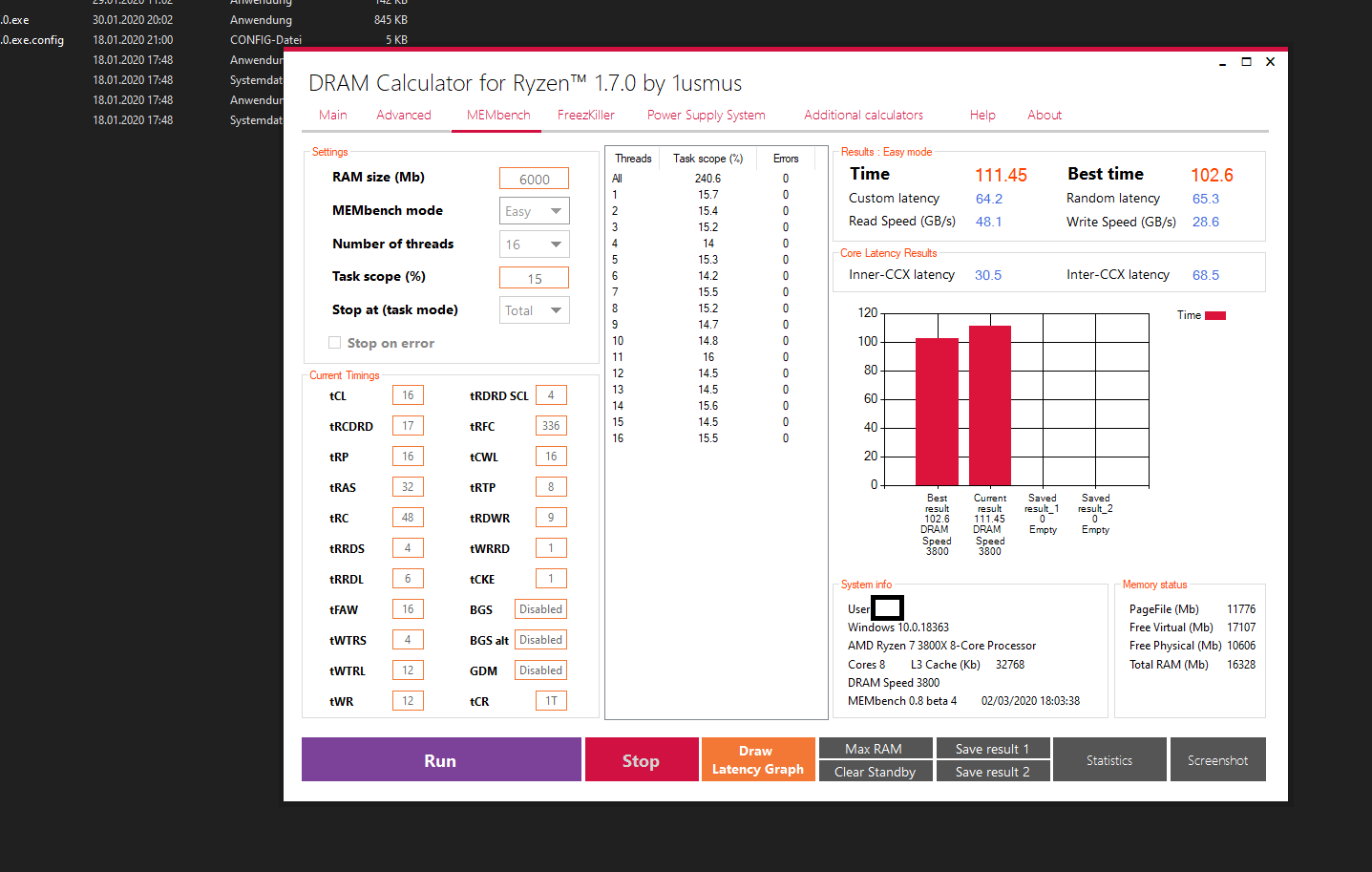Select the 845 KB Anwendung file row in Explorer
Image resolution: width=1372 pixels, height=872 pixels.
coord(203,20)
